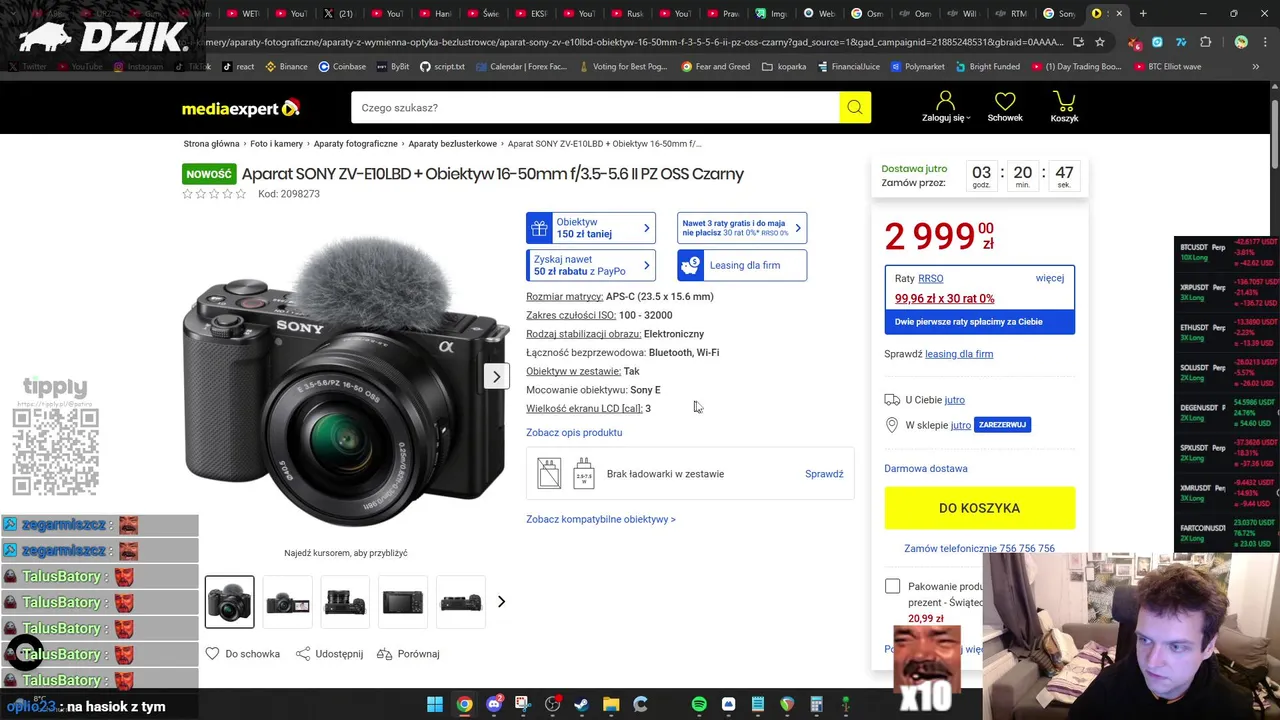Select the camera top-view third thumbnail
This screenshot has height=720, width=1280.
click(x=345, y=602)
